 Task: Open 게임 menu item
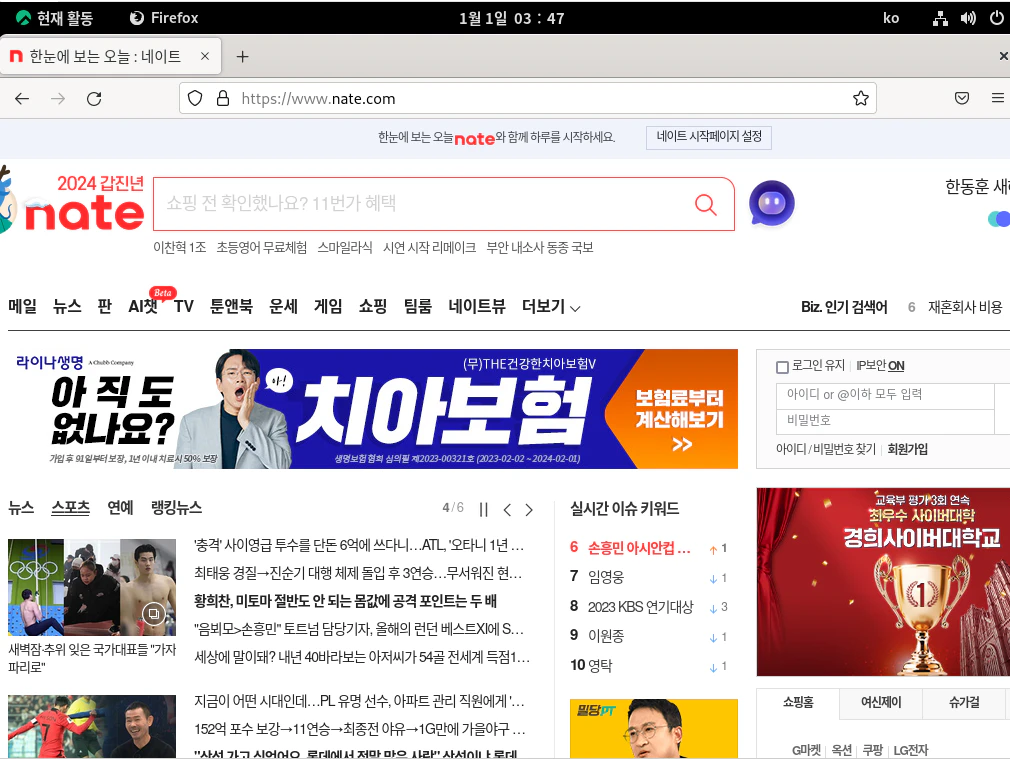coord(328,307)
